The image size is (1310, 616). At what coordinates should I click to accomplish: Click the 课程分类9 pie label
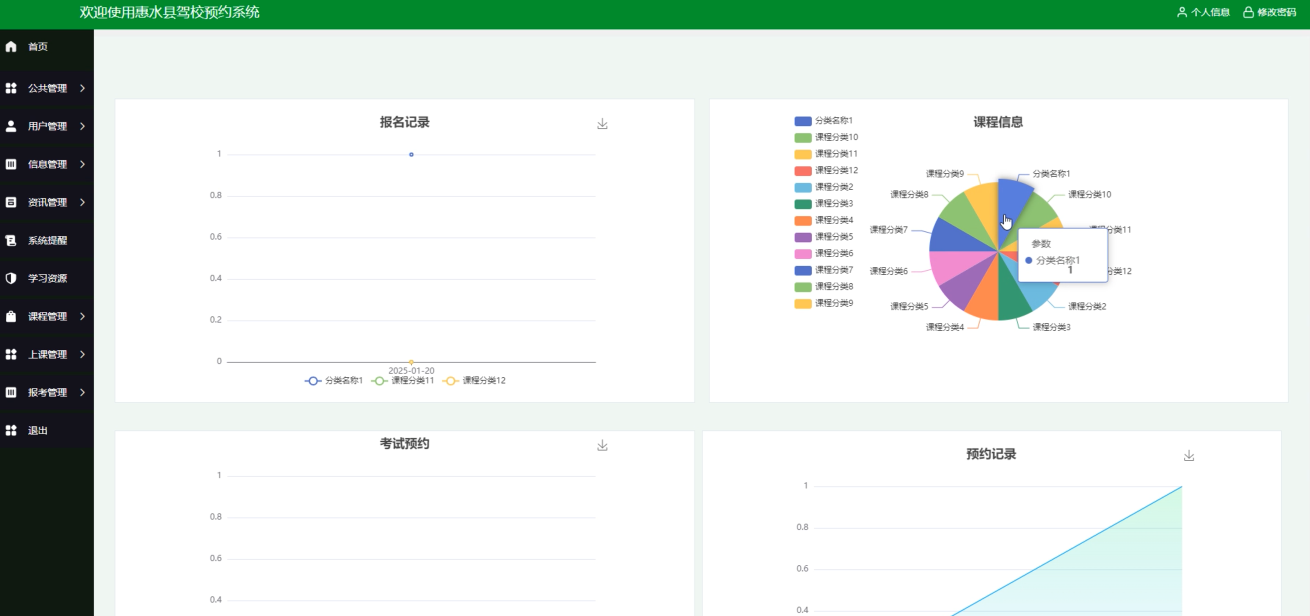tap(945, 173)
